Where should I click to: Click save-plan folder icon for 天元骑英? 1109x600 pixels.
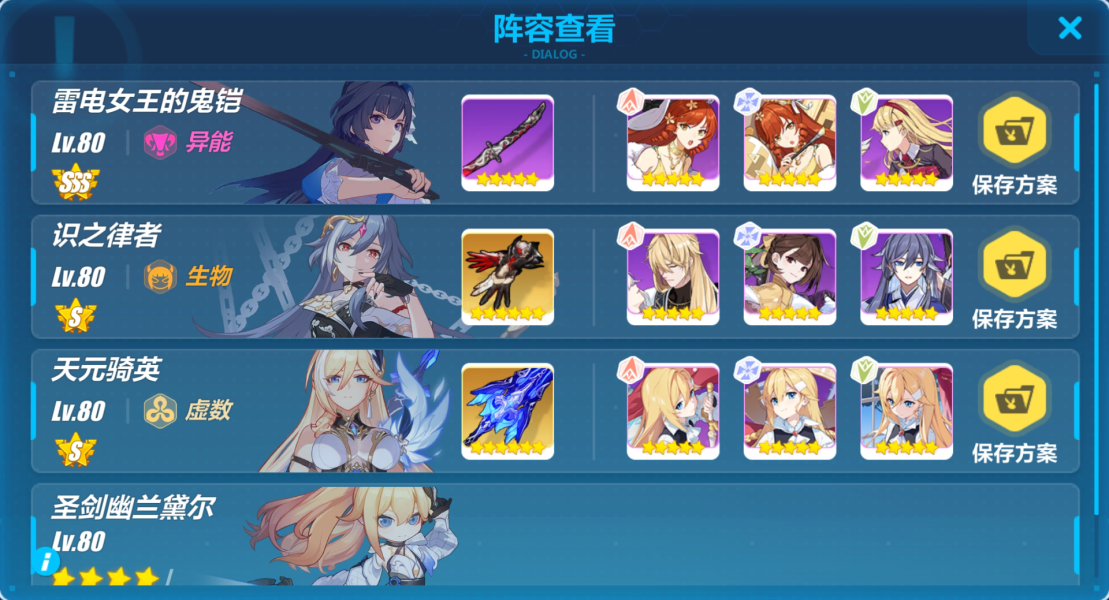pos(1015,400)
